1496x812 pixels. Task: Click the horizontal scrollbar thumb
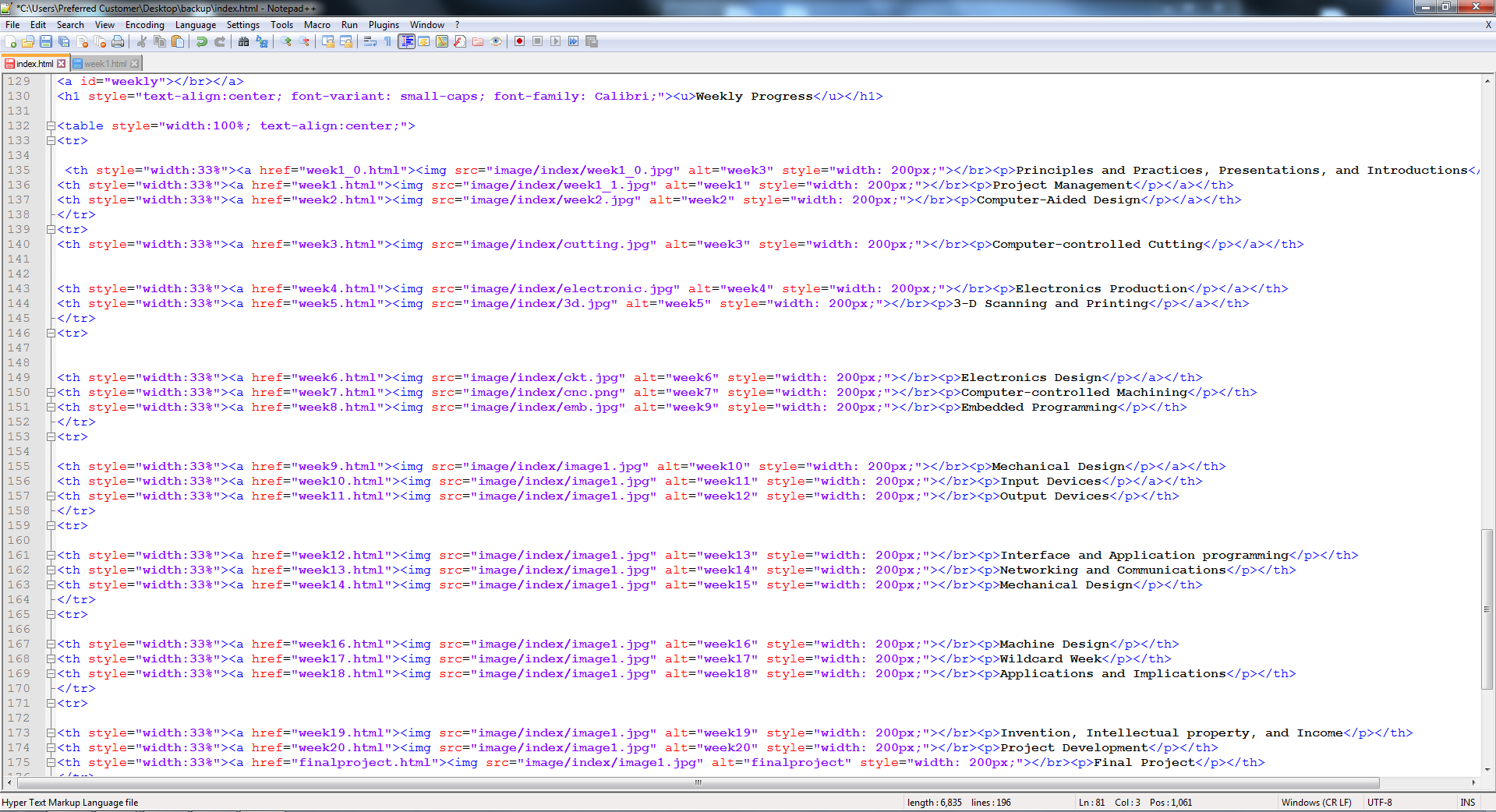click(x=698, y=782)
